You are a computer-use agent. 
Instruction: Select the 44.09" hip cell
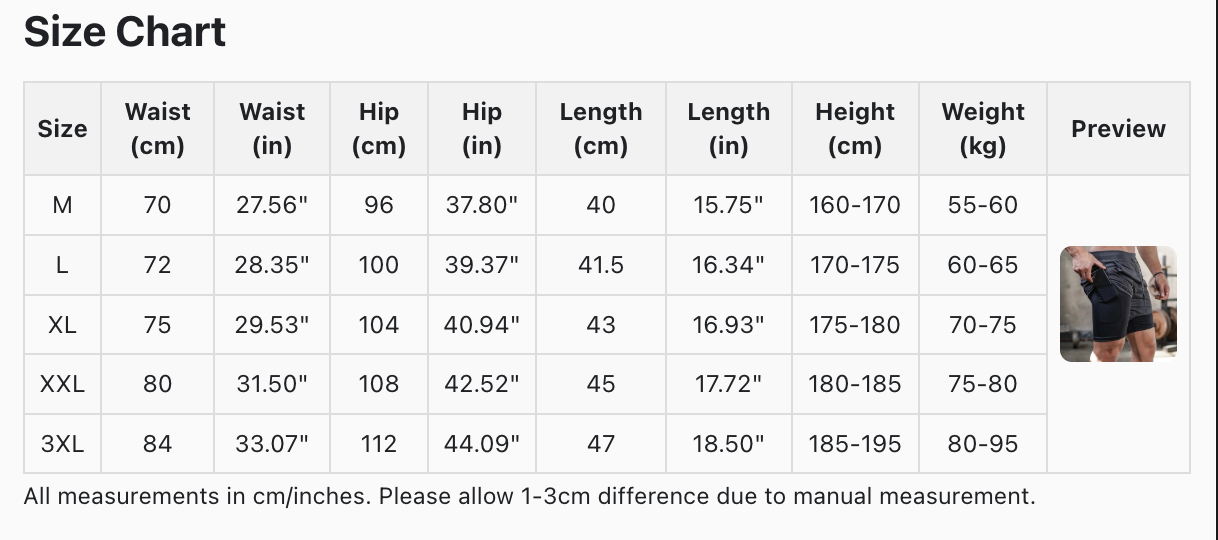pos(481,444)
